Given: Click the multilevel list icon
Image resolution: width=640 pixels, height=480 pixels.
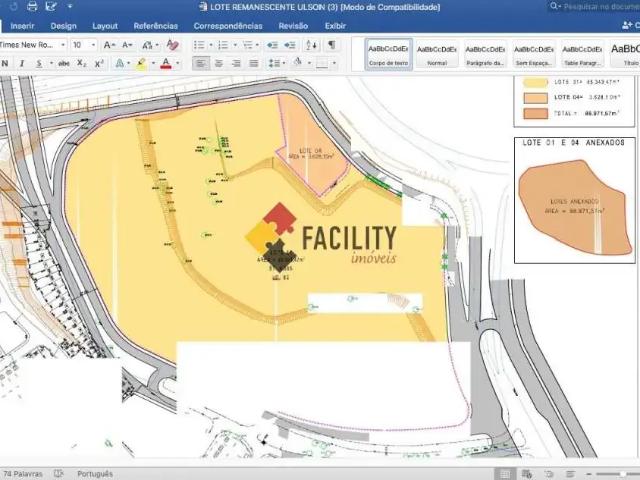Looking at the screenshot, I should 248,45.
